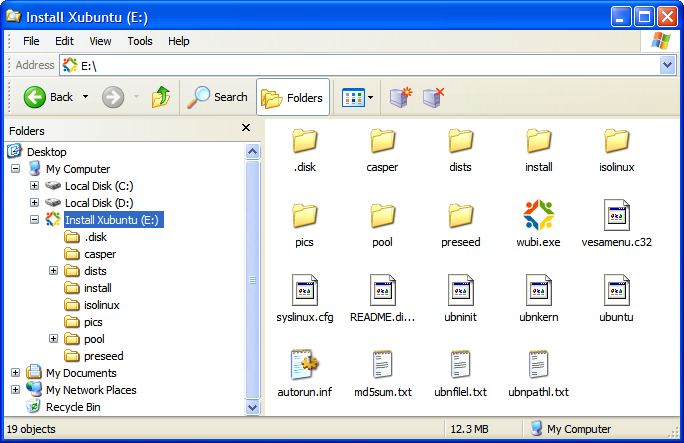Open the .disk folder icon in file pane

point(304,141)
